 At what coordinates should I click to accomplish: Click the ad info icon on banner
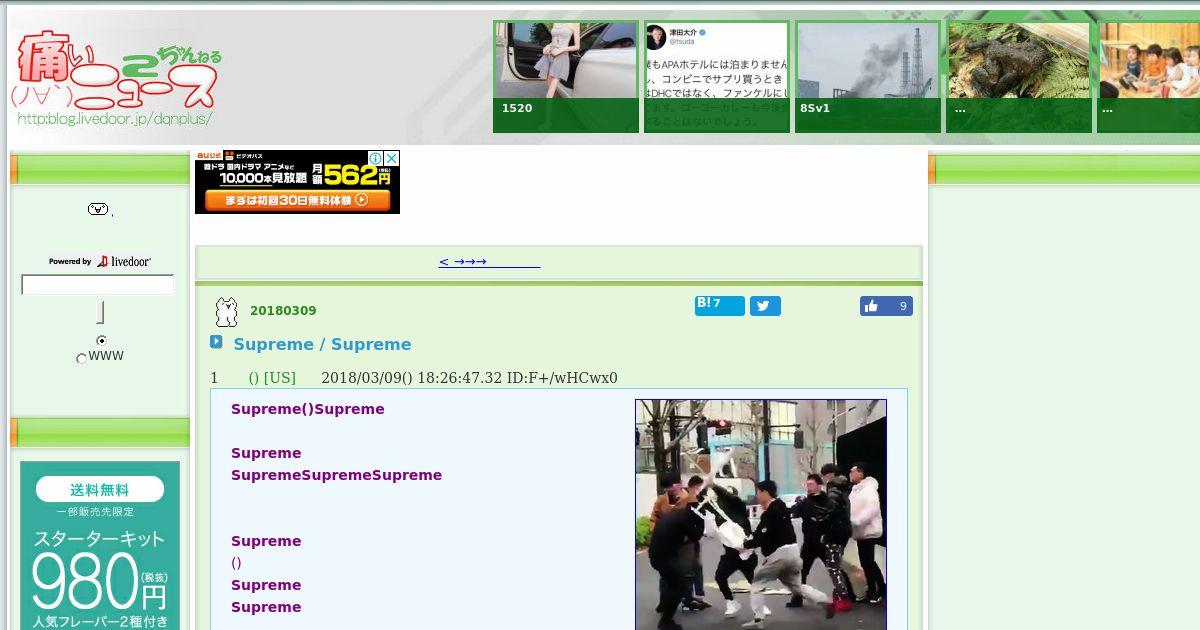[376, 158]
